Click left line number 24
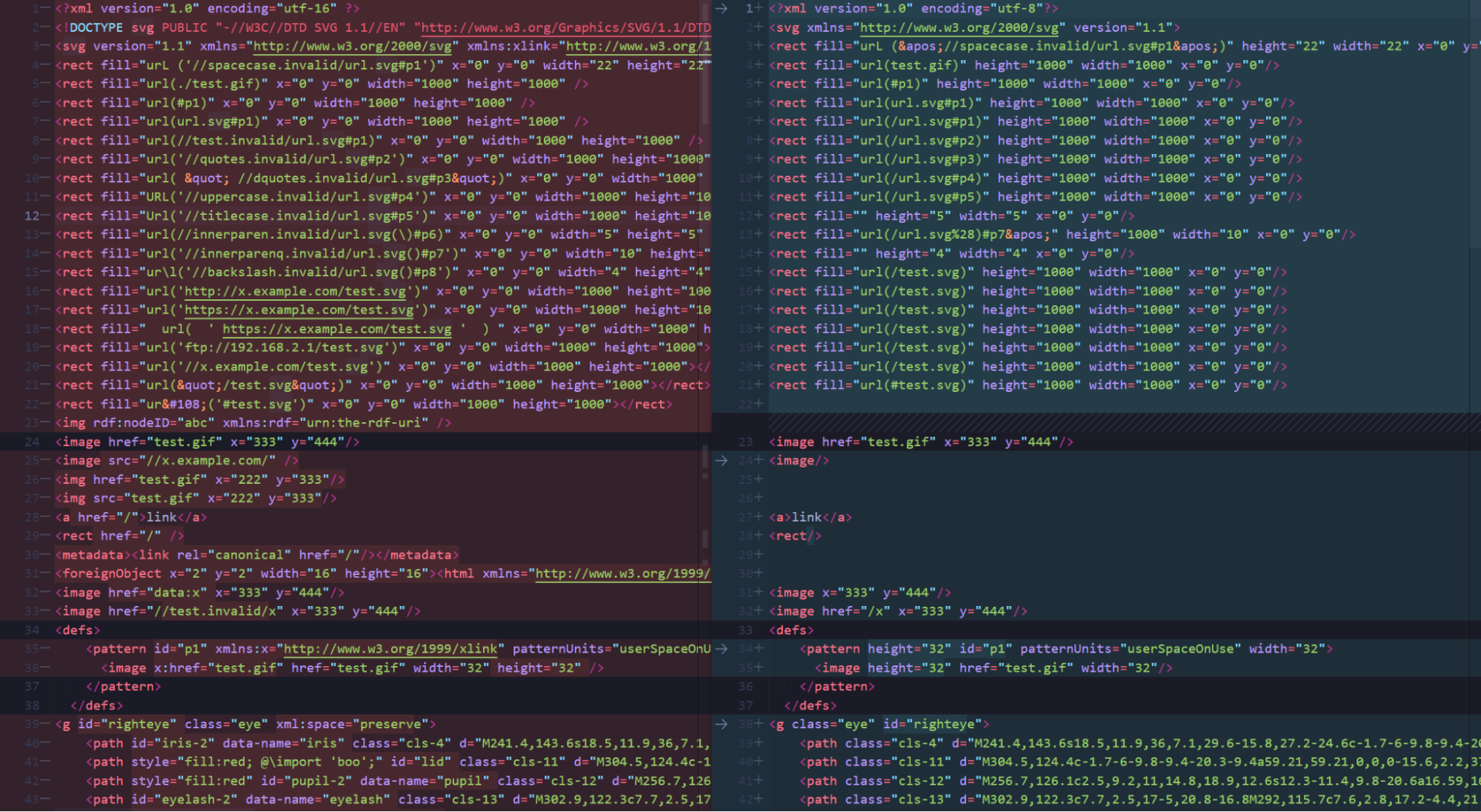 [32, 442]
